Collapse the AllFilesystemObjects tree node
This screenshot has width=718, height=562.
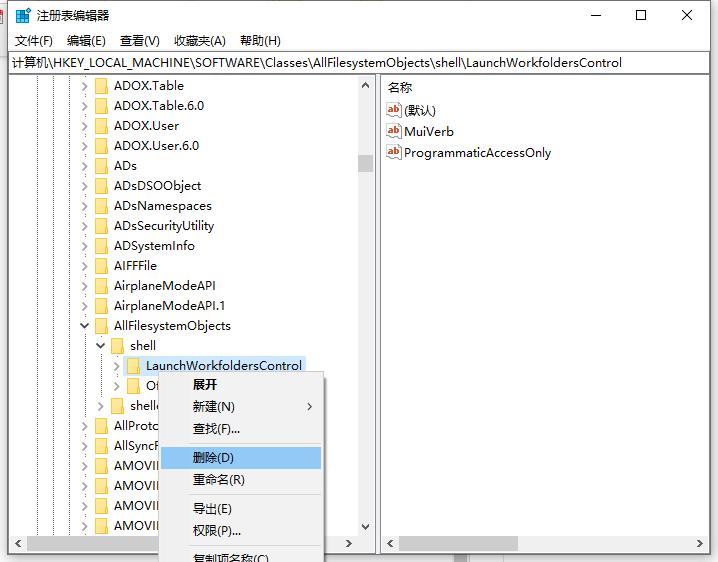click(85, 326)
